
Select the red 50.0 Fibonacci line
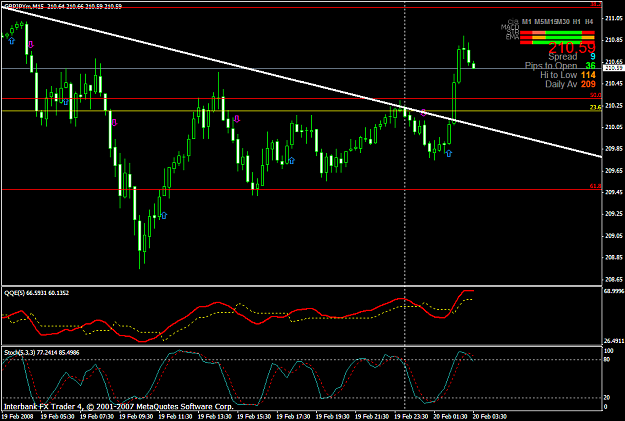[301, 98]
